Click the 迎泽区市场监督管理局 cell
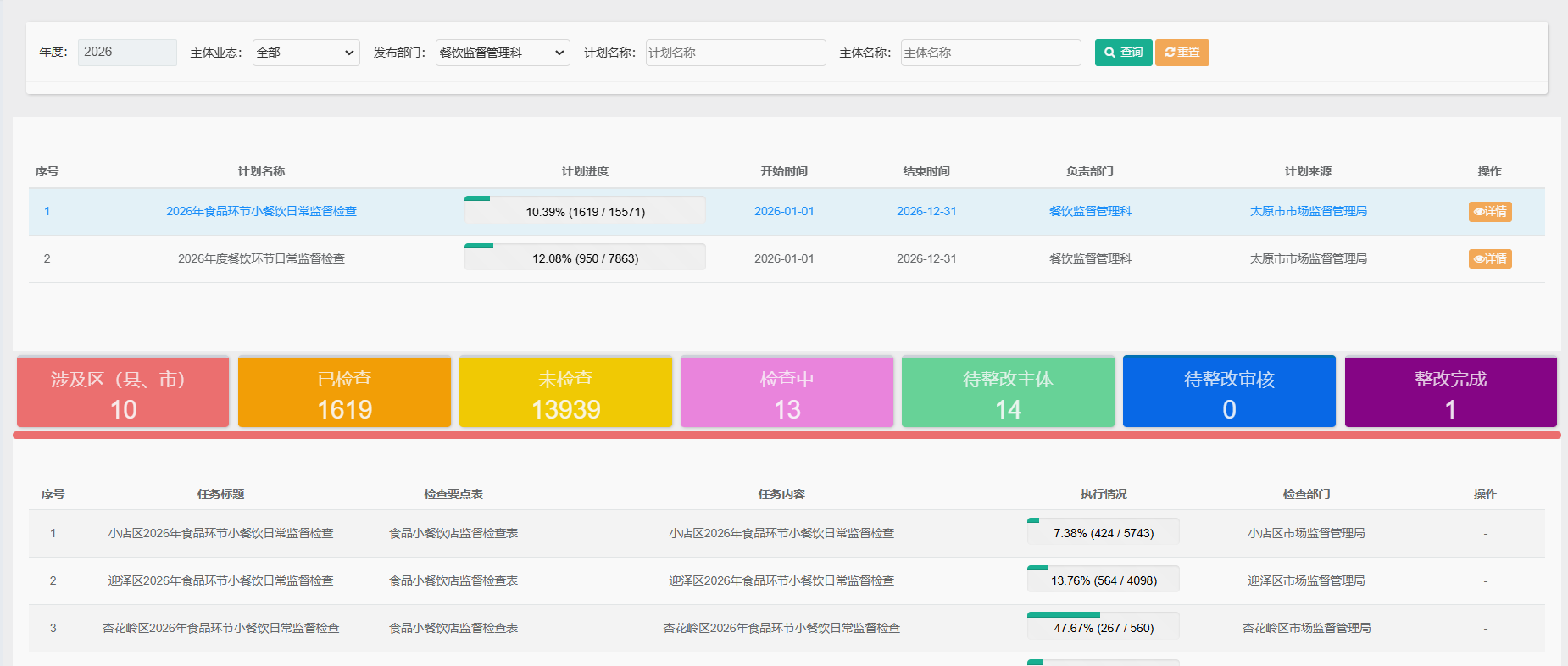The width and height of the screenshot is (1568, 666). click(x=1306, y=581)
